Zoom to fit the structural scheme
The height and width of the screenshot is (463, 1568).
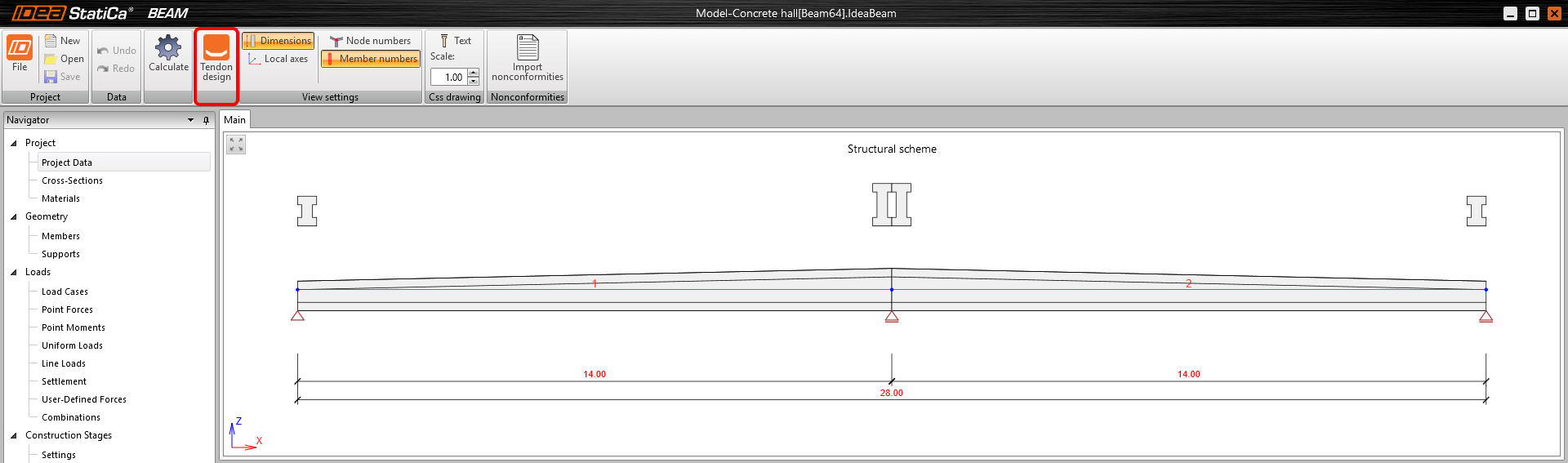point(236,145)
